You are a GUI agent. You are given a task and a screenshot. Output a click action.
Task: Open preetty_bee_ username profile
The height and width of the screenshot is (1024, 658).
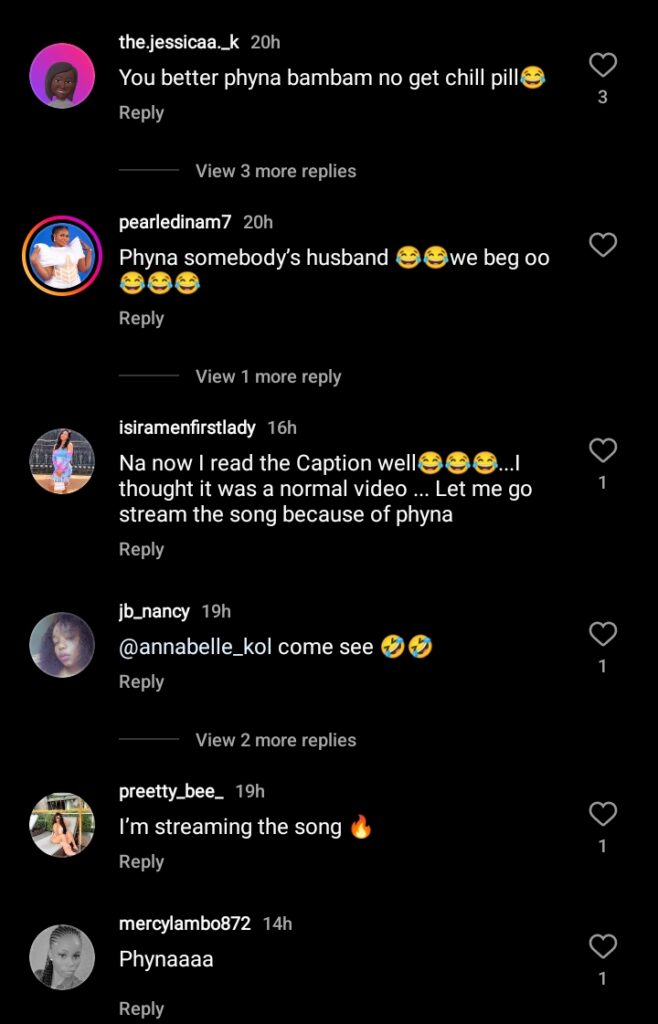(x=171, y=791)
